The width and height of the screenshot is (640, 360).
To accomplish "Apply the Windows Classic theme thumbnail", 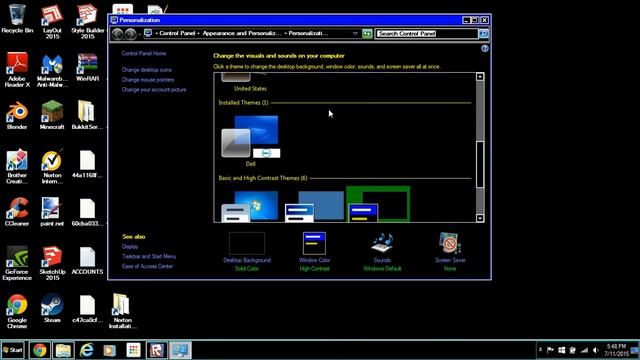I will coord(314,207).
